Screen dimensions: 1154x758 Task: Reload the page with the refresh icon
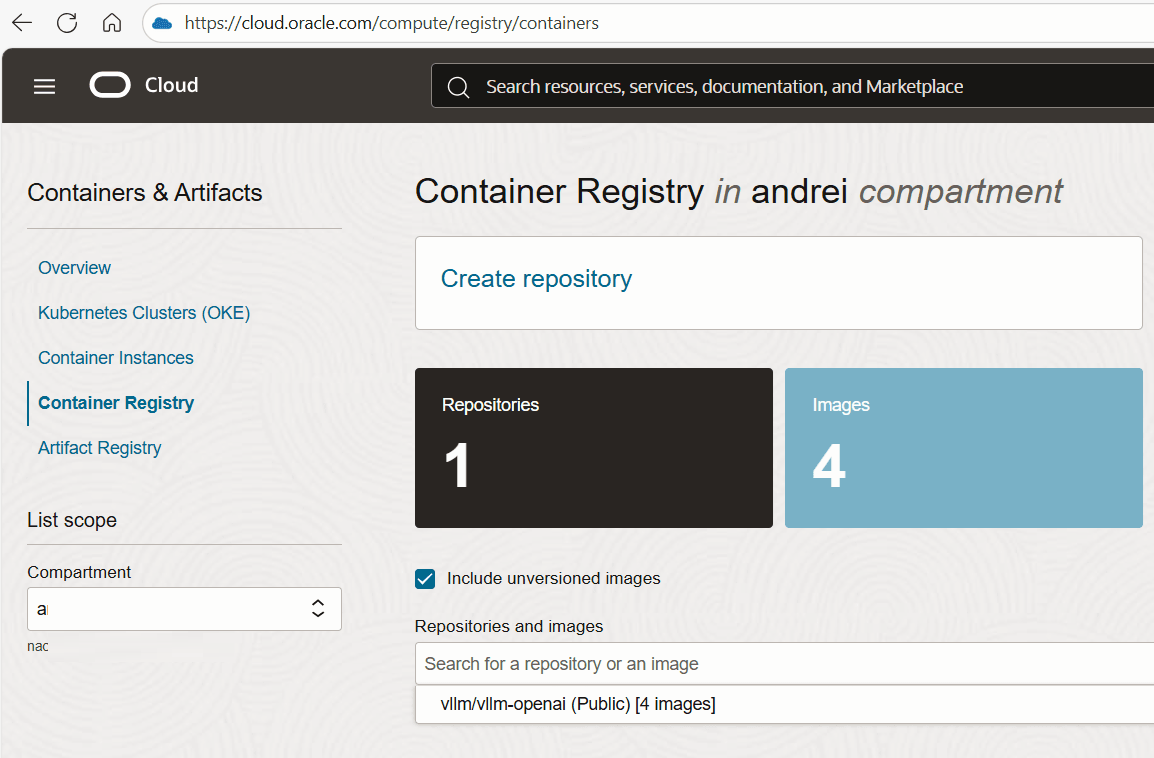(x=67, y=23)
